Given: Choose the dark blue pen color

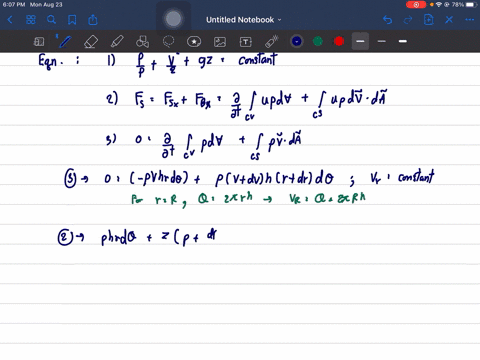Looking at the screenshot, I should coord(297,41).
